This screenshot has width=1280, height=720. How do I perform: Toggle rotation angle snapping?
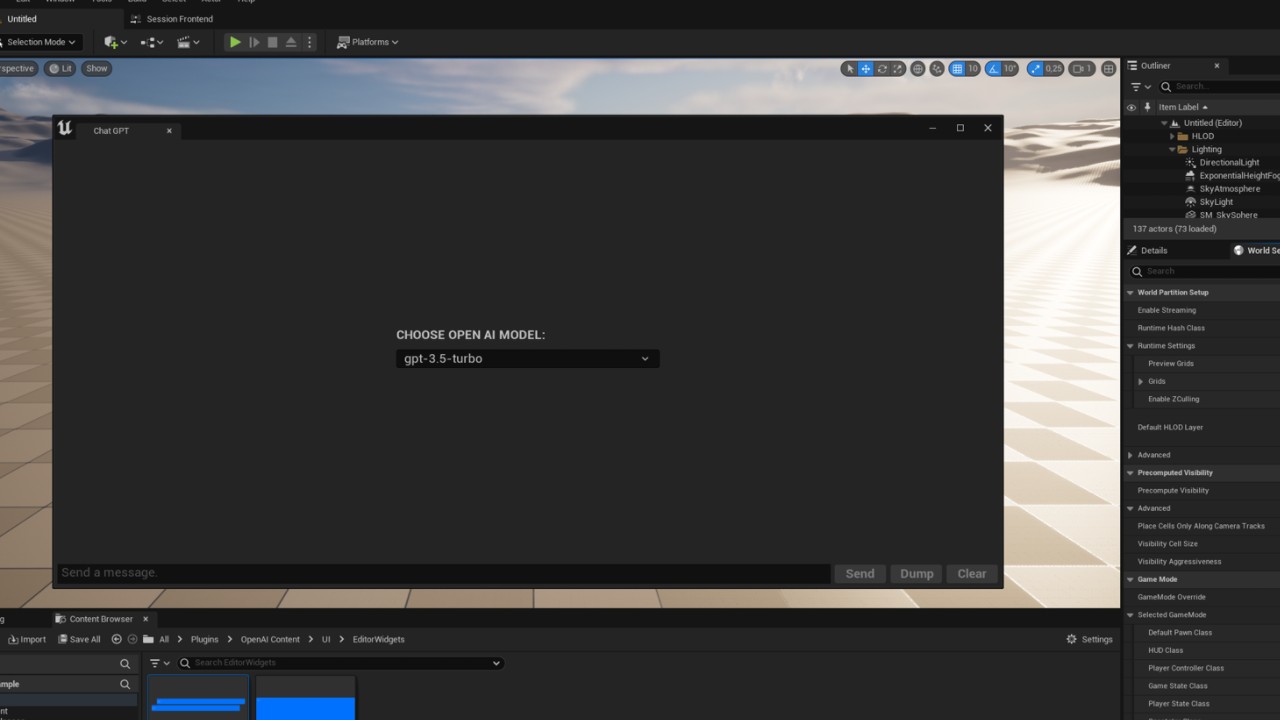994,69
